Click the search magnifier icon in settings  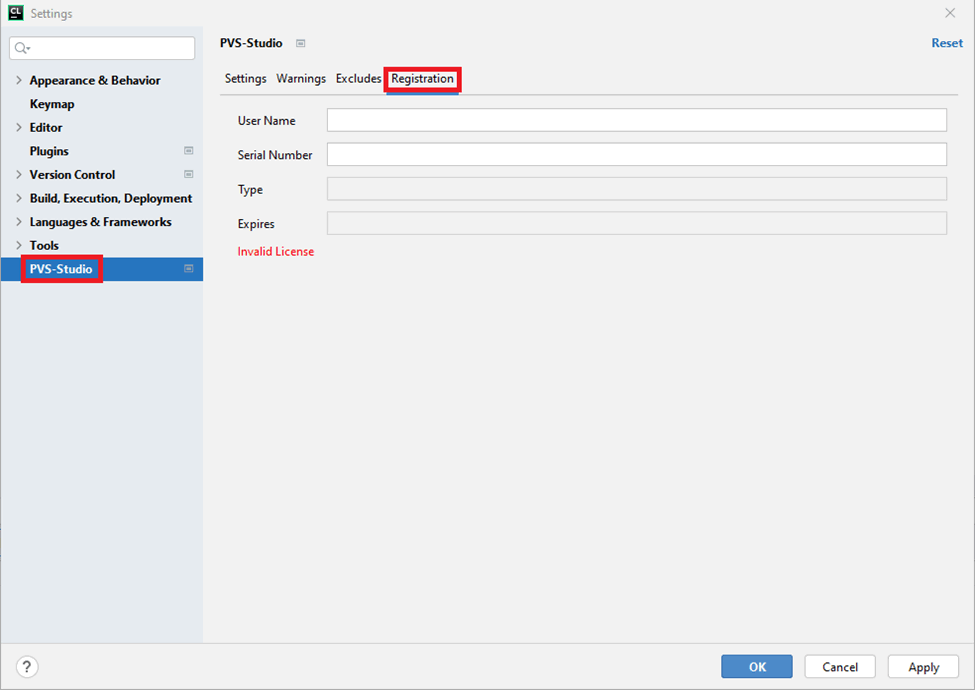point(22,48)
